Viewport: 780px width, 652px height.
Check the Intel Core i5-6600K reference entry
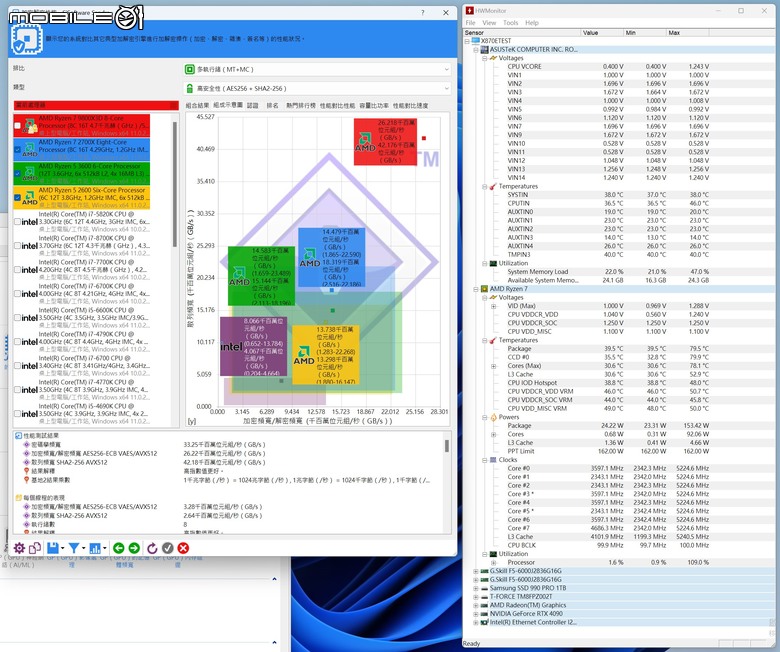[x=18, y=317]
